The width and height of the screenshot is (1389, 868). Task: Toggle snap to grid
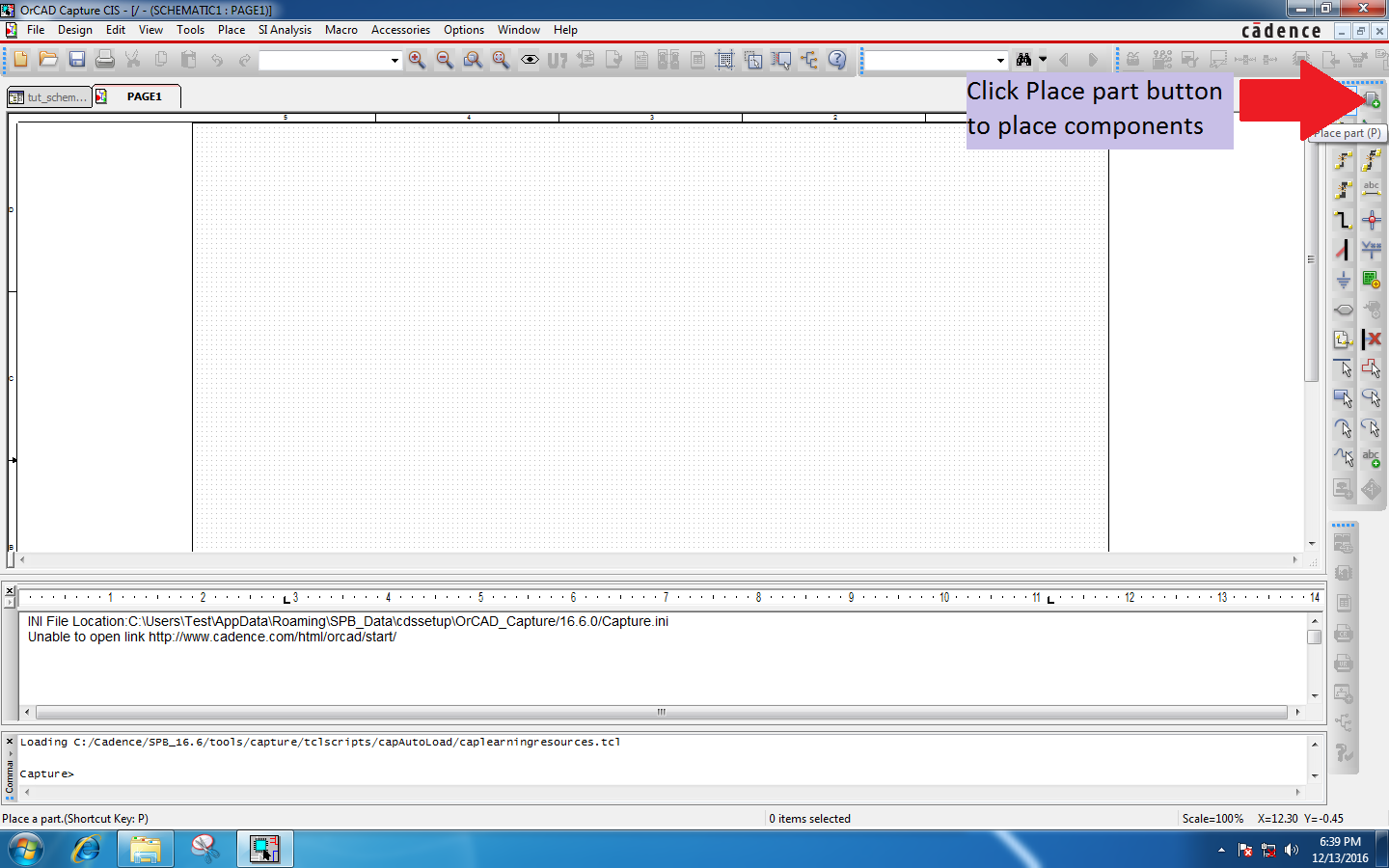pyautogui.click(x=725, y=60)
